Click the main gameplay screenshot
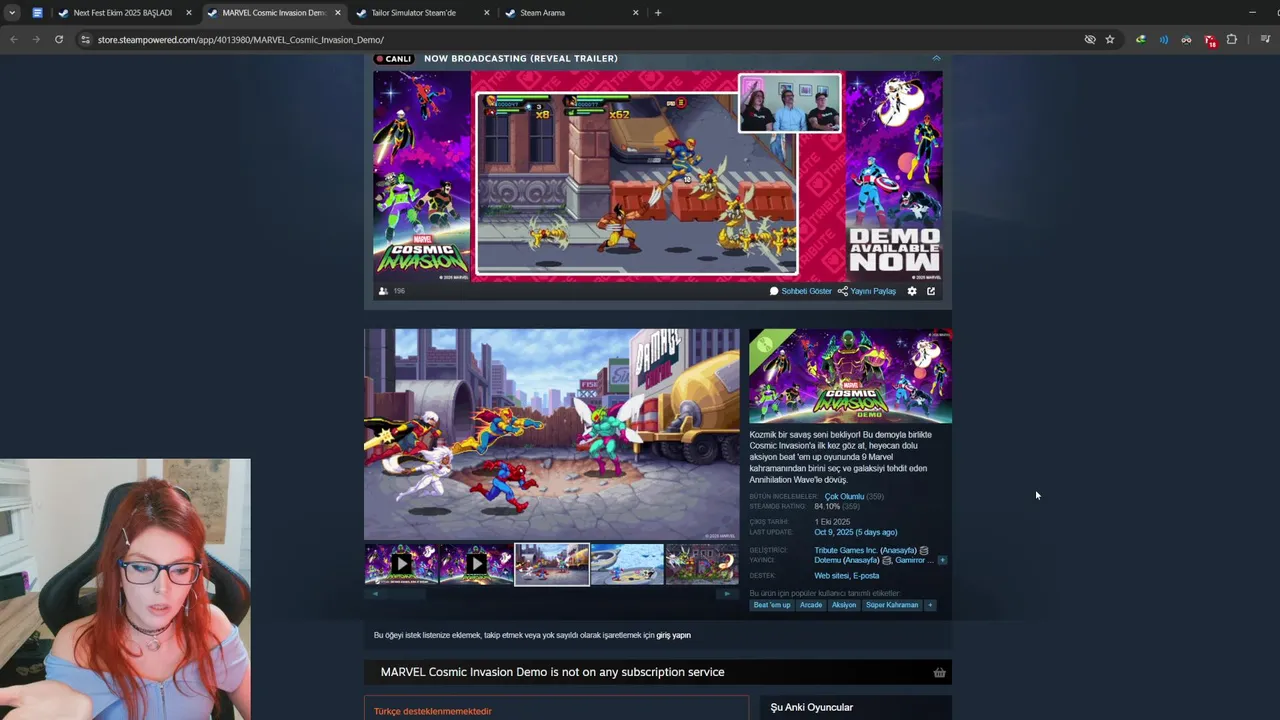Screen dimensions: 1280x720 coord(552,435)
